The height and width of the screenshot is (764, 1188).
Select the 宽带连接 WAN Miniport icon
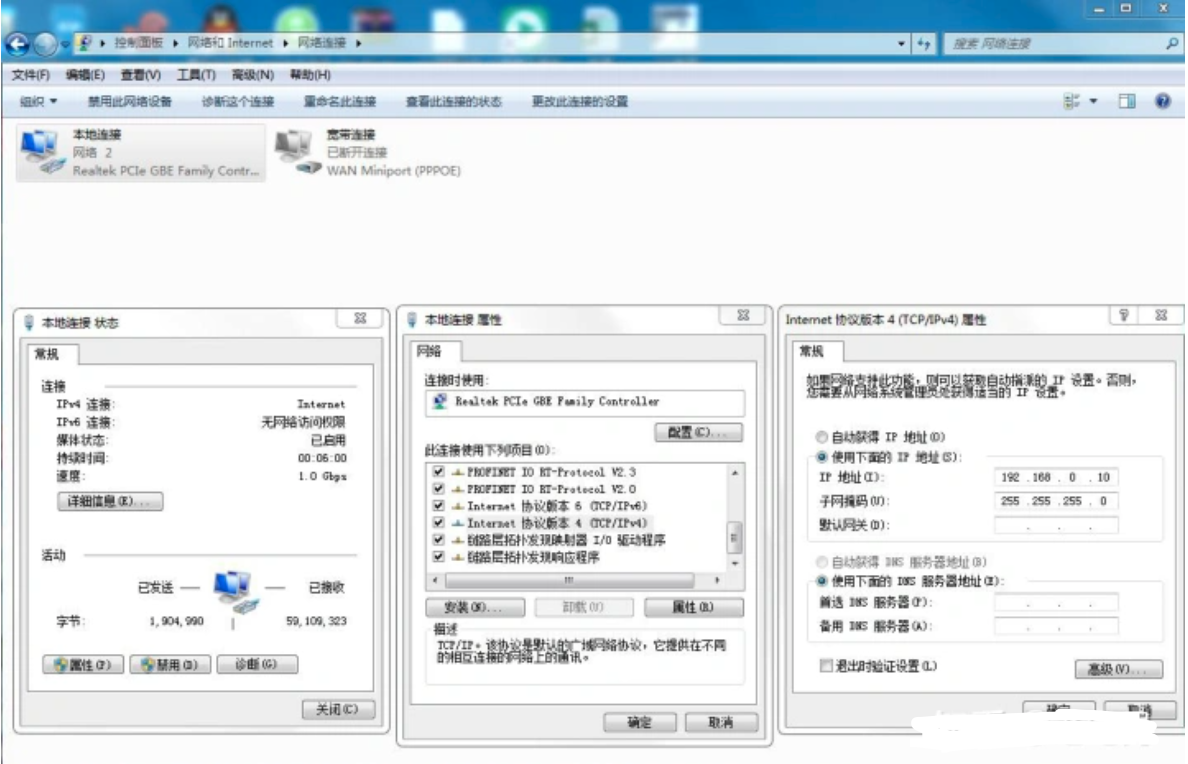coord(294,150)
